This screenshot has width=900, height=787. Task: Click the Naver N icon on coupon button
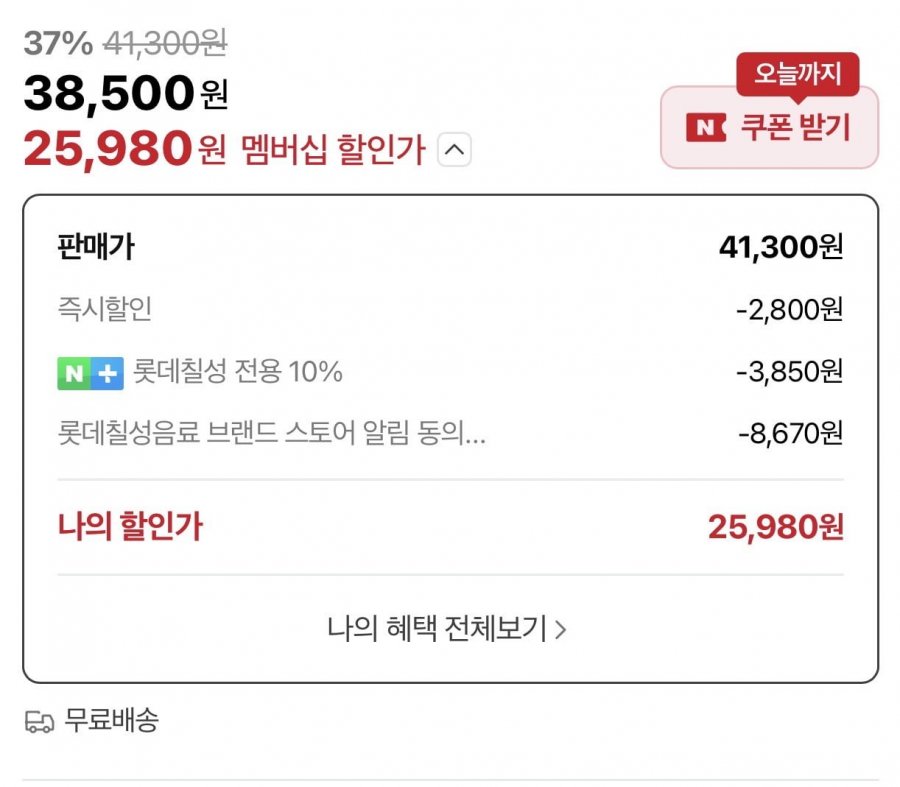[x=706, y=128]
